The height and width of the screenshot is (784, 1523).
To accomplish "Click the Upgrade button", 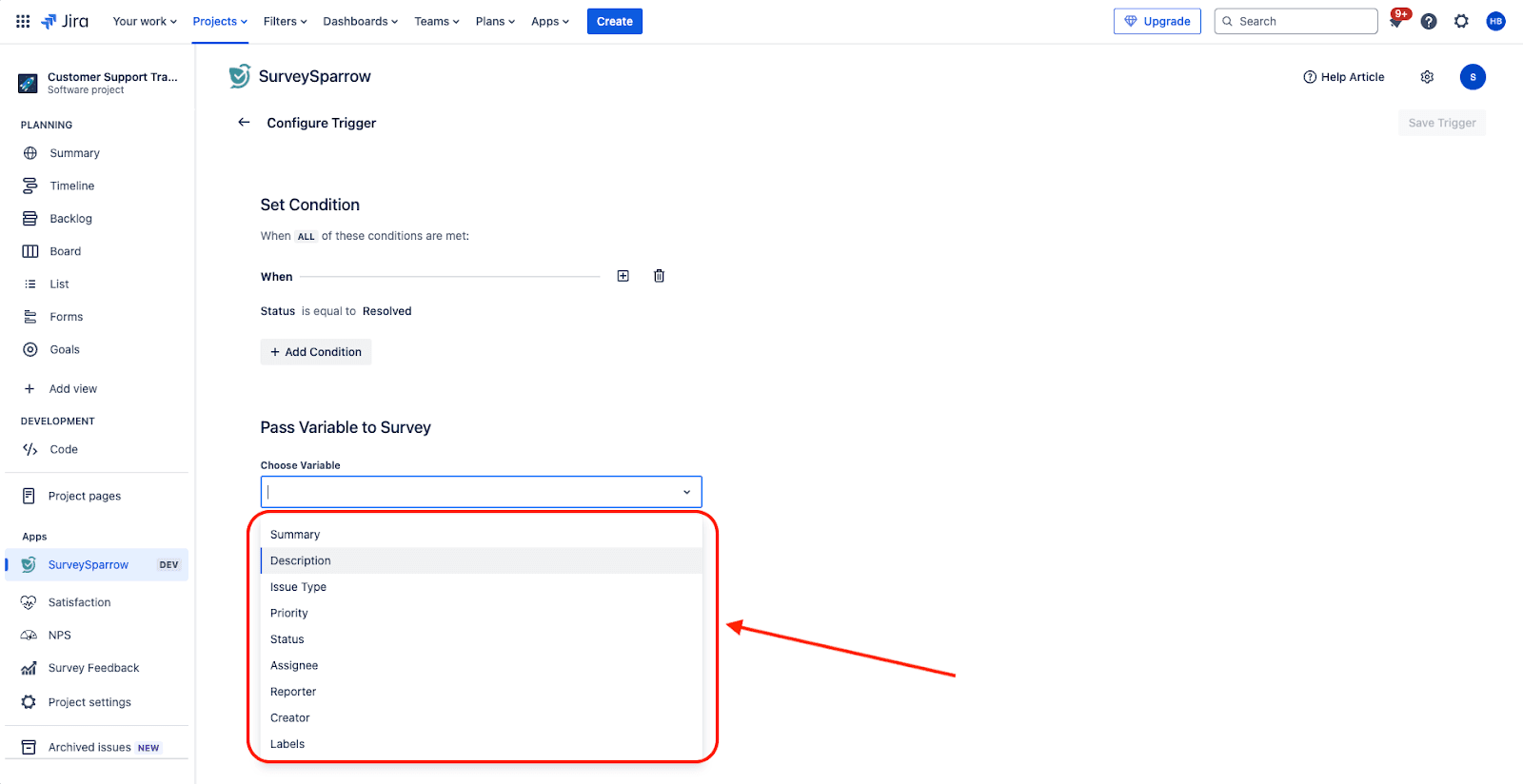I will click(x=1157, y=21).
